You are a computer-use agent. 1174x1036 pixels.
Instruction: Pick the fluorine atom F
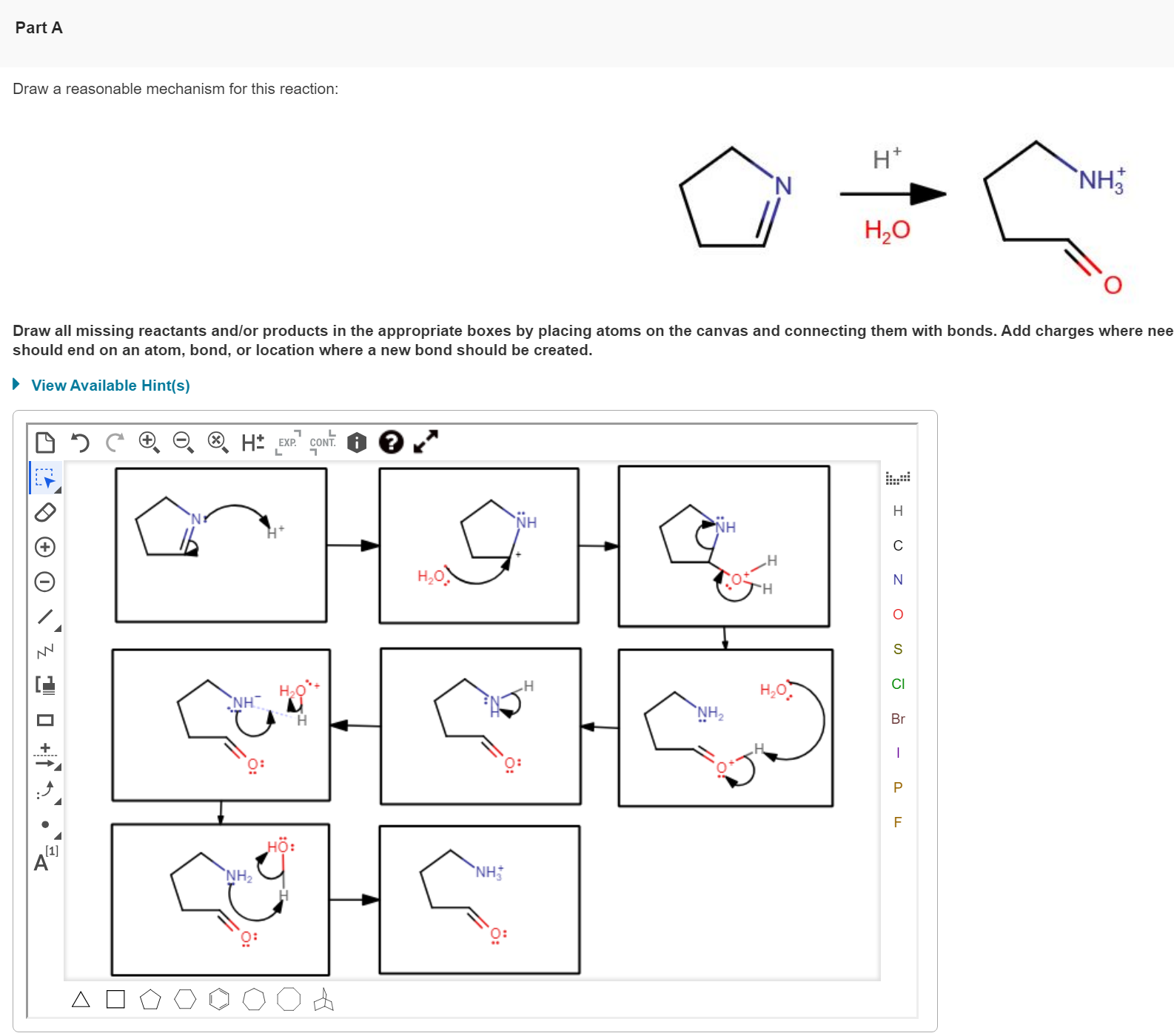898,822
